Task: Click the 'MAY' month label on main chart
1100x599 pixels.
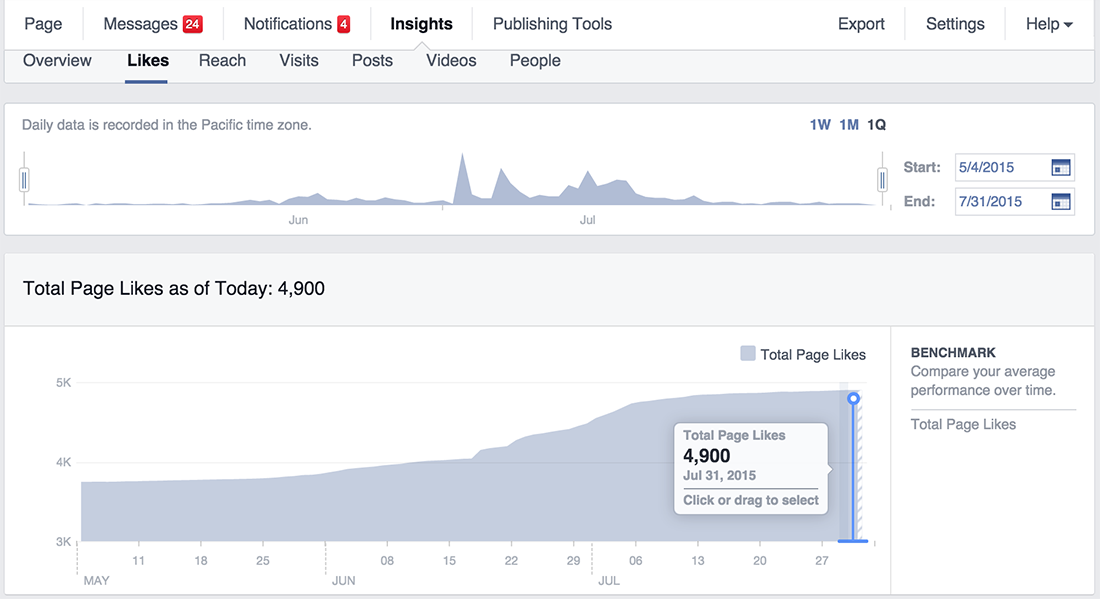Action: [96, 581]
